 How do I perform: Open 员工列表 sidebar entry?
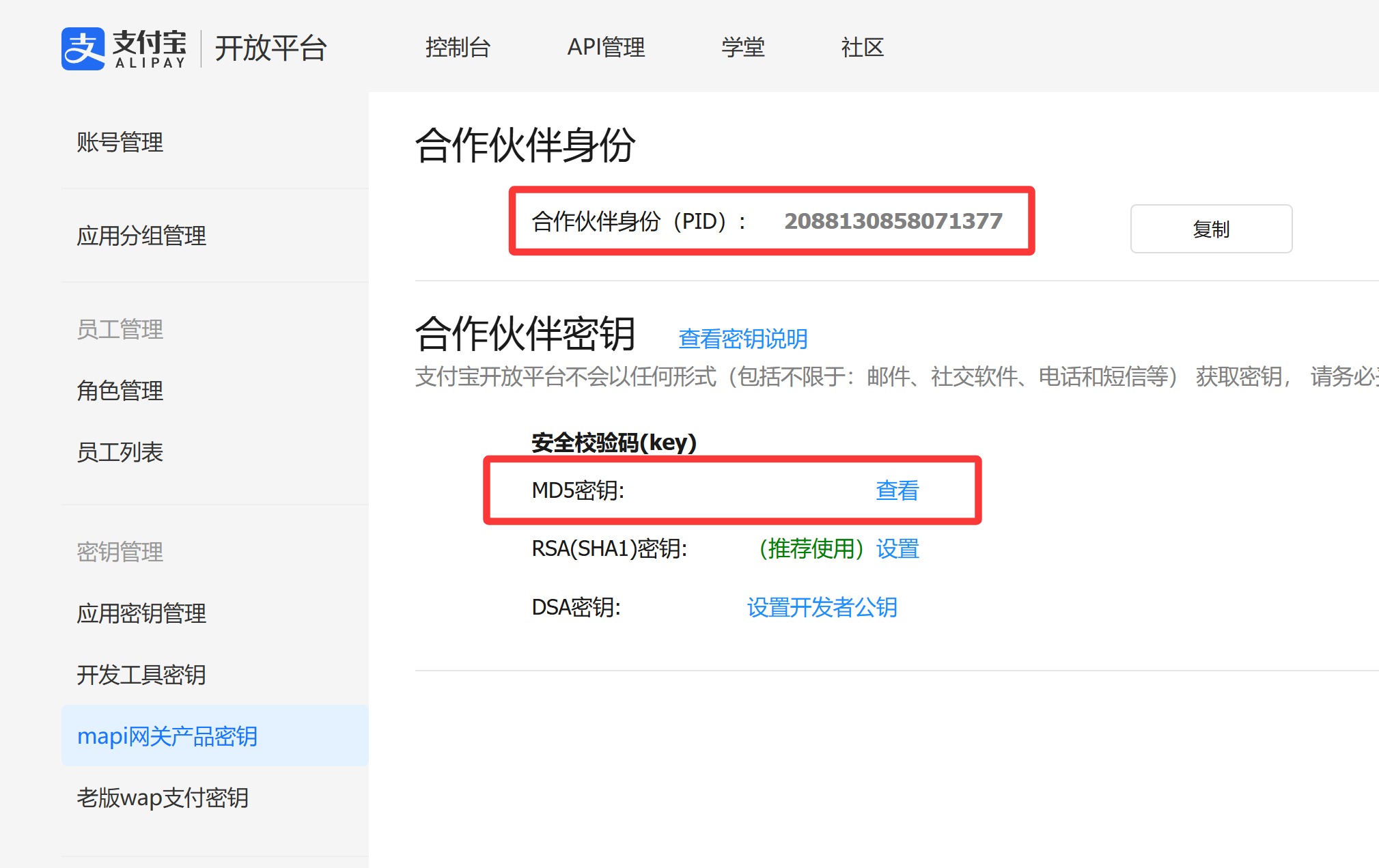120,452
